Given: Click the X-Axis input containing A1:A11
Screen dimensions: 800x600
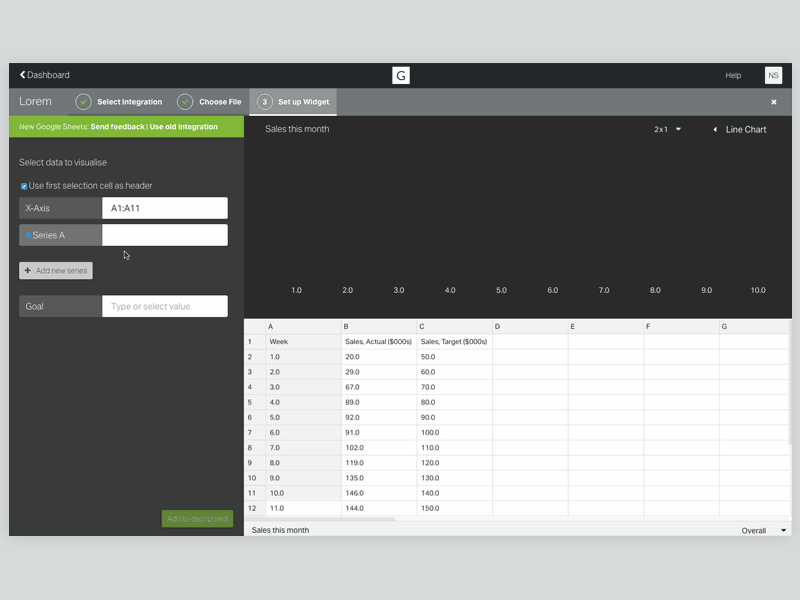Looking at the screenshot, I should coord(165,207).
